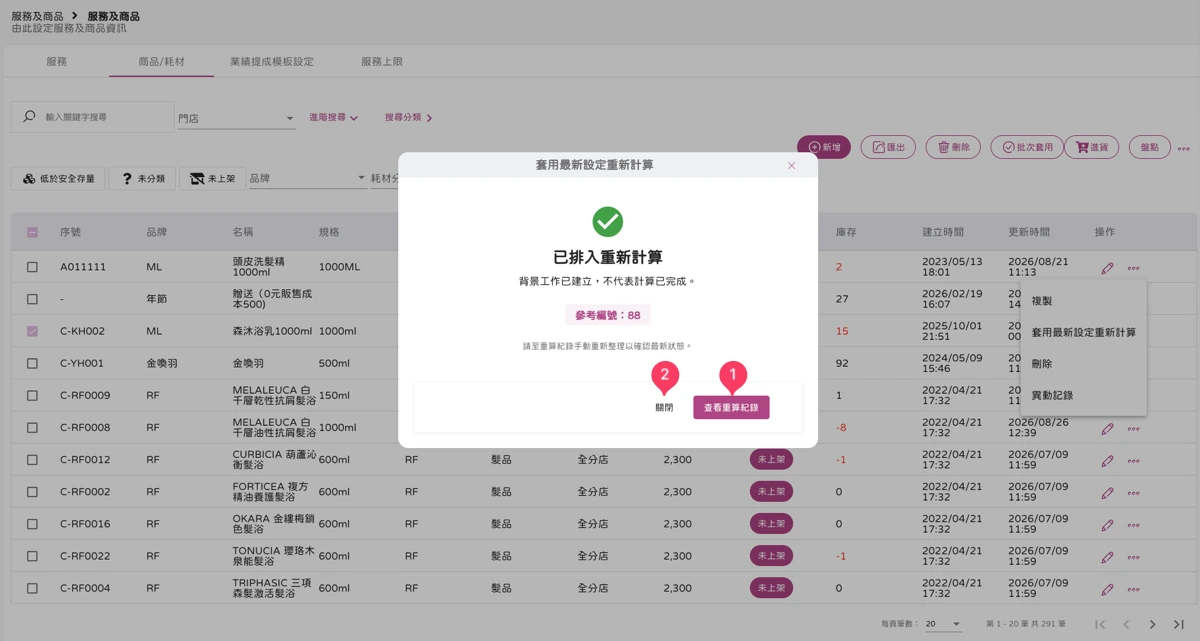The height and width of the screenshot is (641, 1200).
Task: Open more options for the C-RF0004 row
Action: coord(1133,589)
